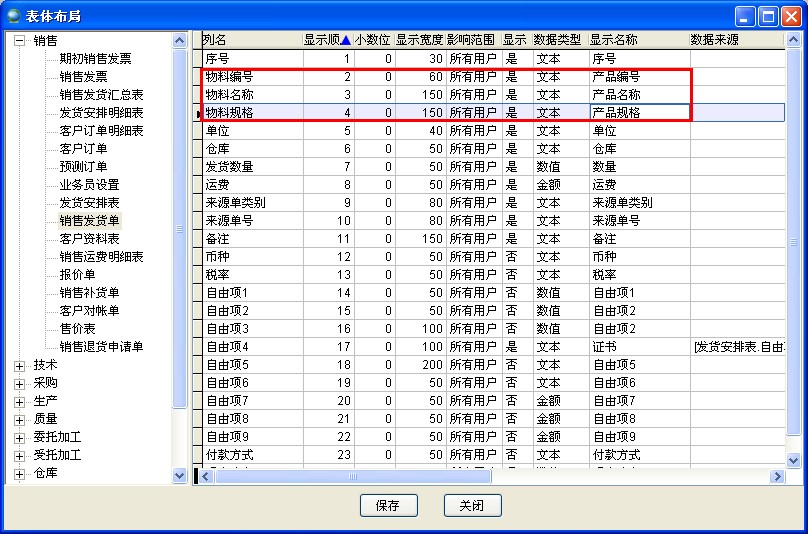The width and height of the screenshot is (808, 534).
Task: Select 销售发票 in the tree
Action: pos(83,77)
